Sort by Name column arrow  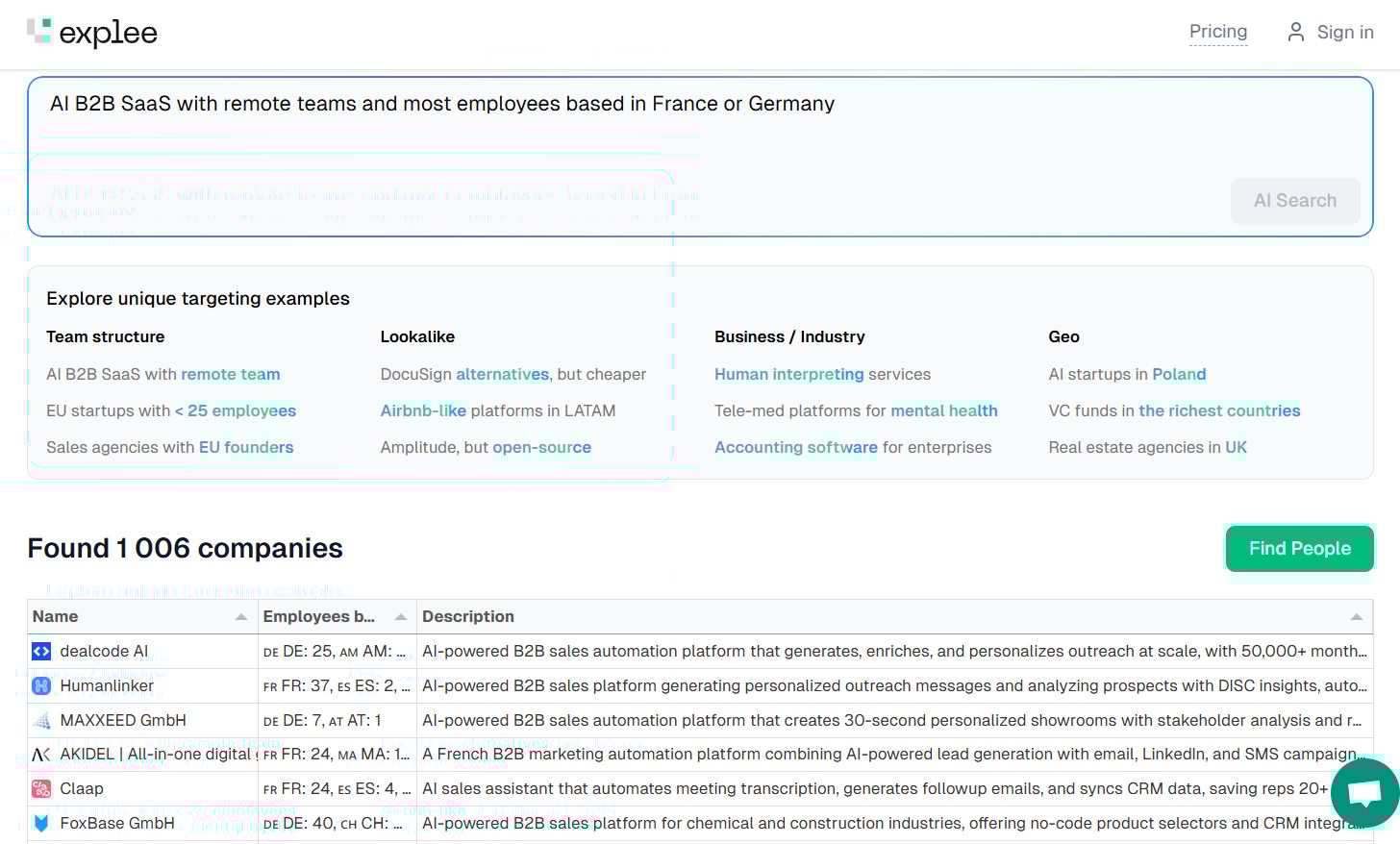(241, 617)
